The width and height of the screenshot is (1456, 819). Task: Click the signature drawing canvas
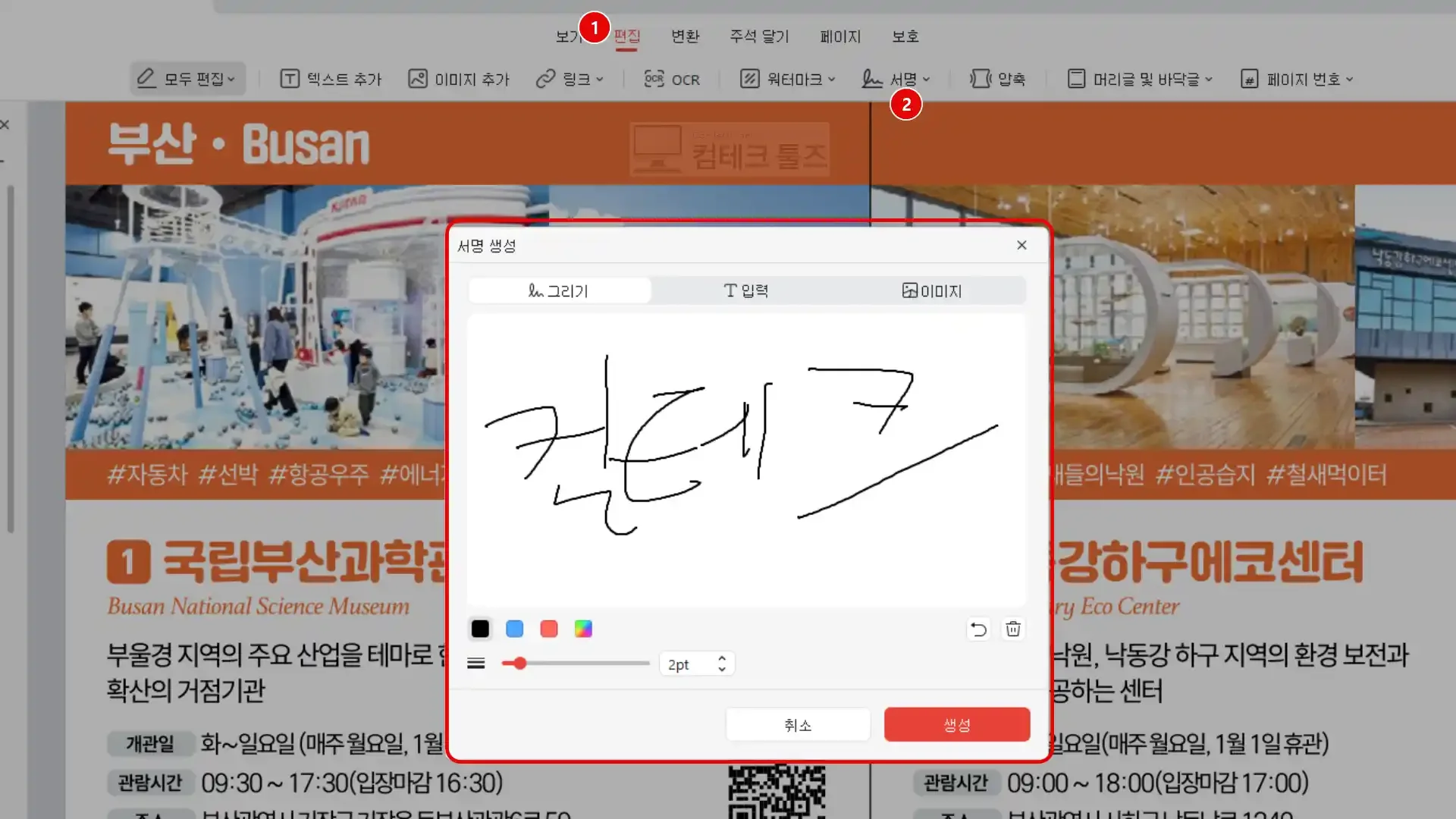point(746,460)
